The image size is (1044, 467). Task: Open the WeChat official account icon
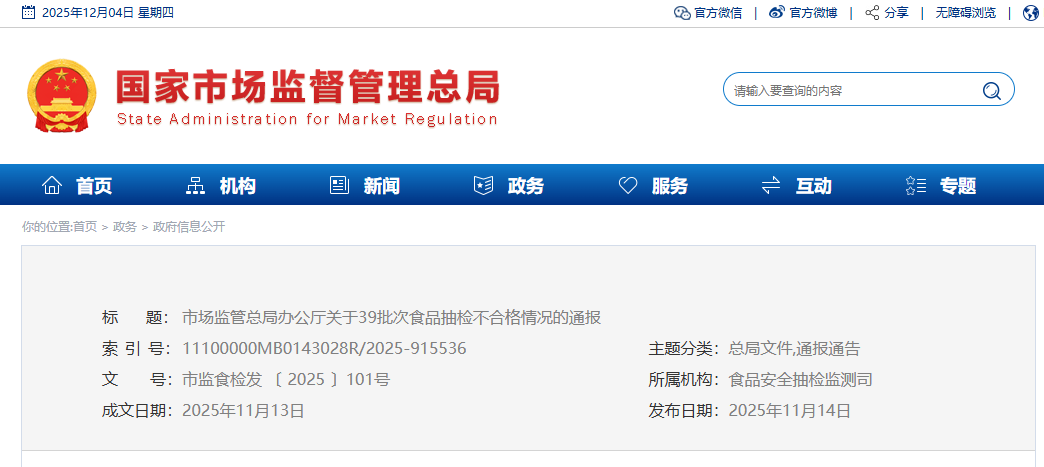(x=682, y=13)
